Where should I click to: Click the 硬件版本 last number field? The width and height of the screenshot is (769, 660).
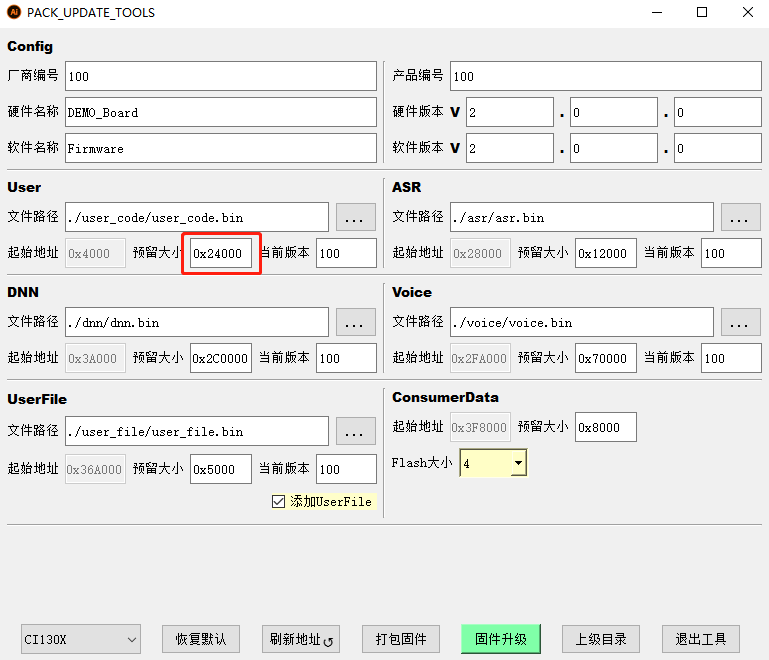click(x=718, y=112)
